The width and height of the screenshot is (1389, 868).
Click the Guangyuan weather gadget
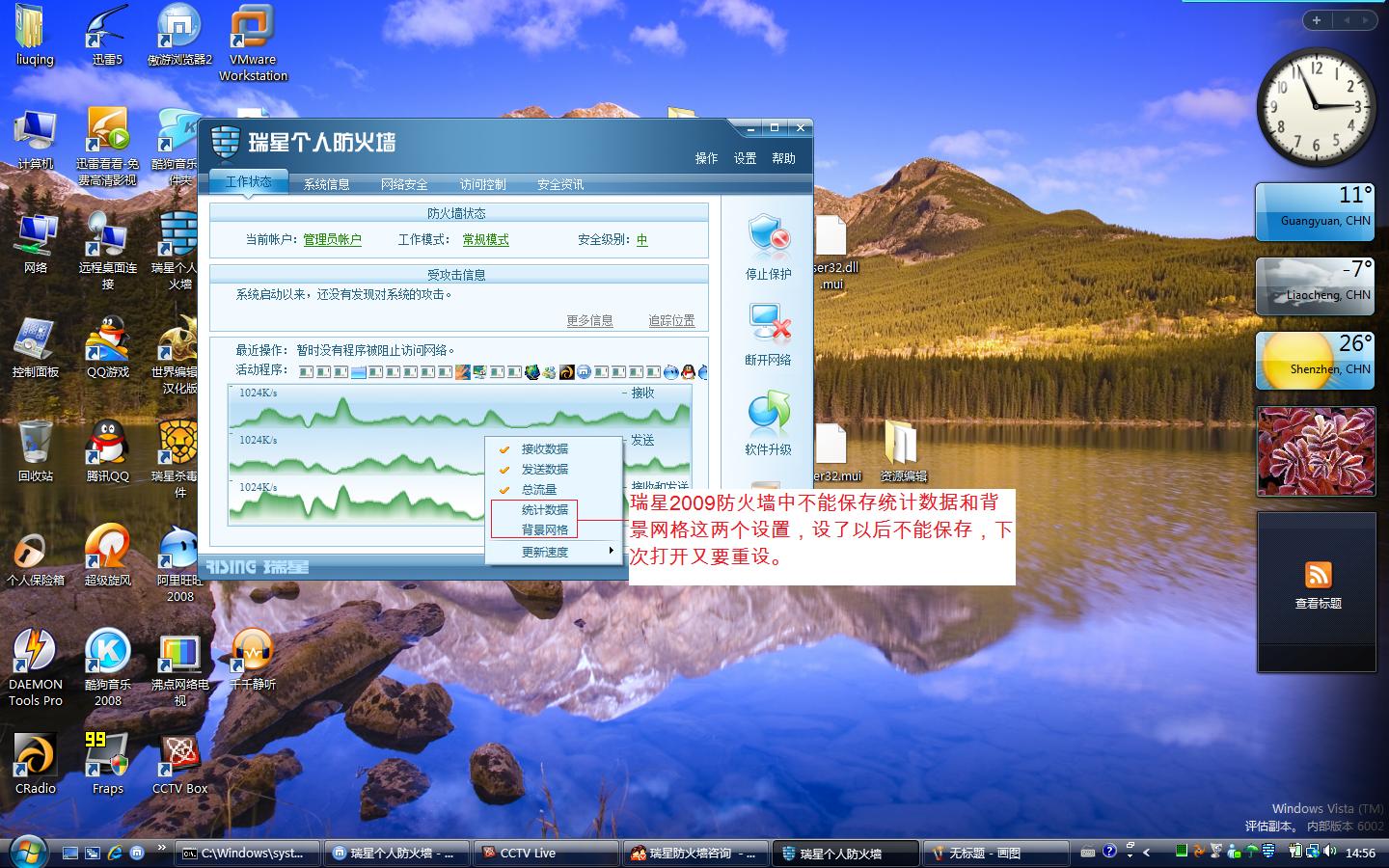tap(1316, 211)
